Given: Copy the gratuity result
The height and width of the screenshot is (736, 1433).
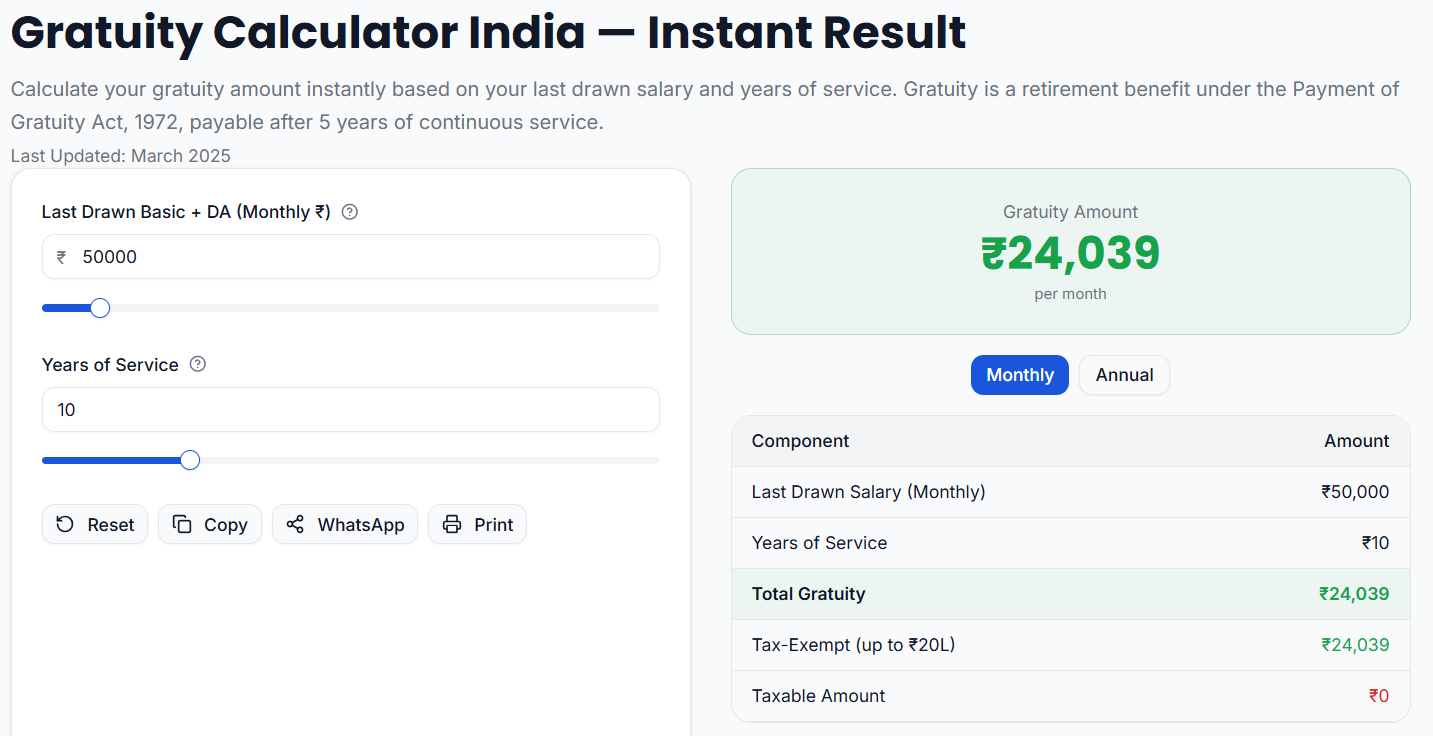Looking at the screenshot, I should click(209, 524).
